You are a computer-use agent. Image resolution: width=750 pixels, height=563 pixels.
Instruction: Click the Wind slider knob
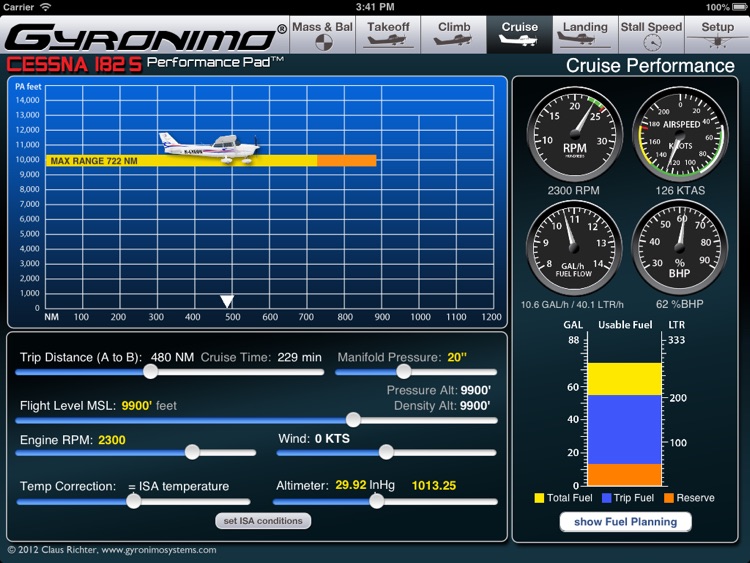pyautogui.click(x=386, y=452)
